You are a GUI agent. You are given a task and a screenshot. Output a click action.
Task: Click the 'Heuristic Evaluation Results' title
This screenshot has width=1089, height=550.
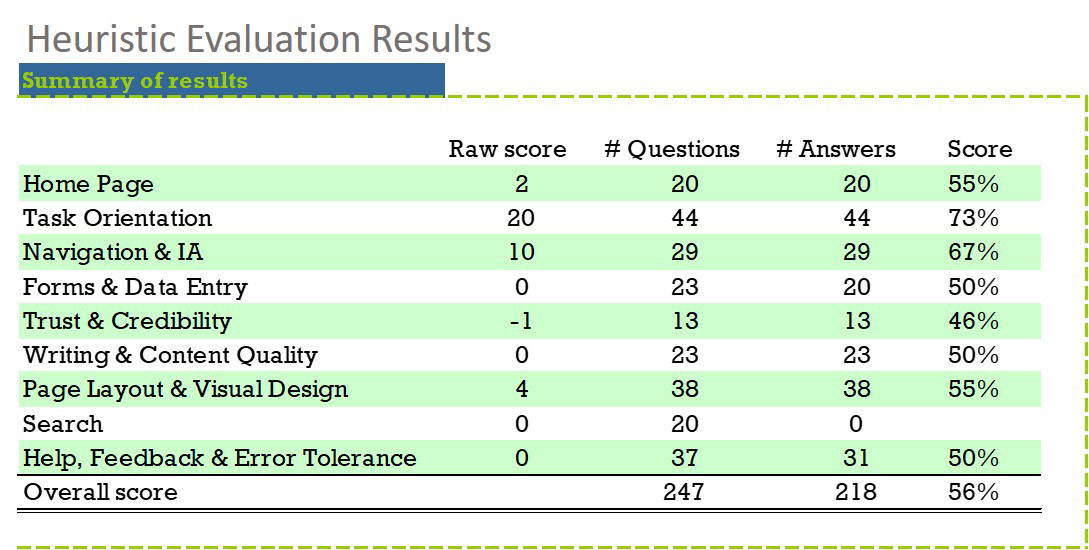coord(259,39)
